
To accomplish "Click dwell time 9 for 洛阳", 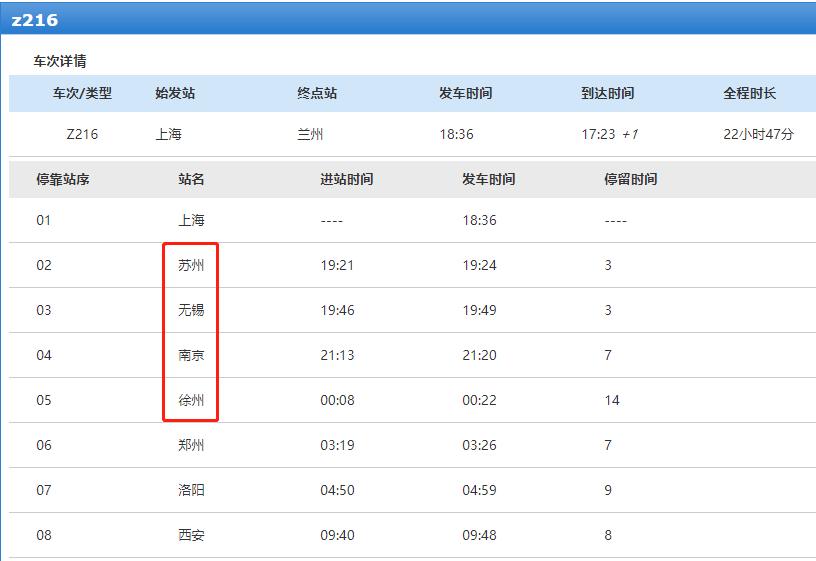I will click(608, 490).
